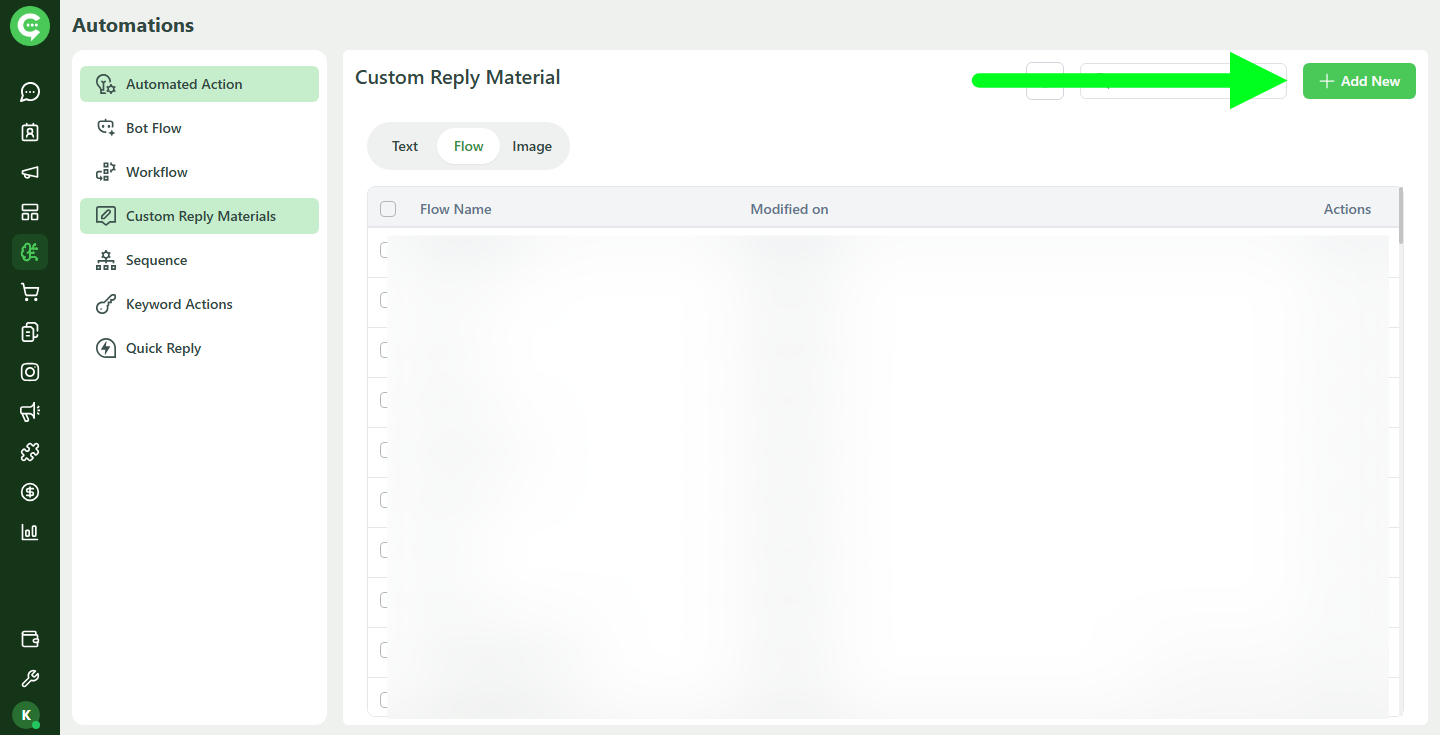1440x735 pixels.
Task: Check the first flow row checkbox
Action: 388,250
